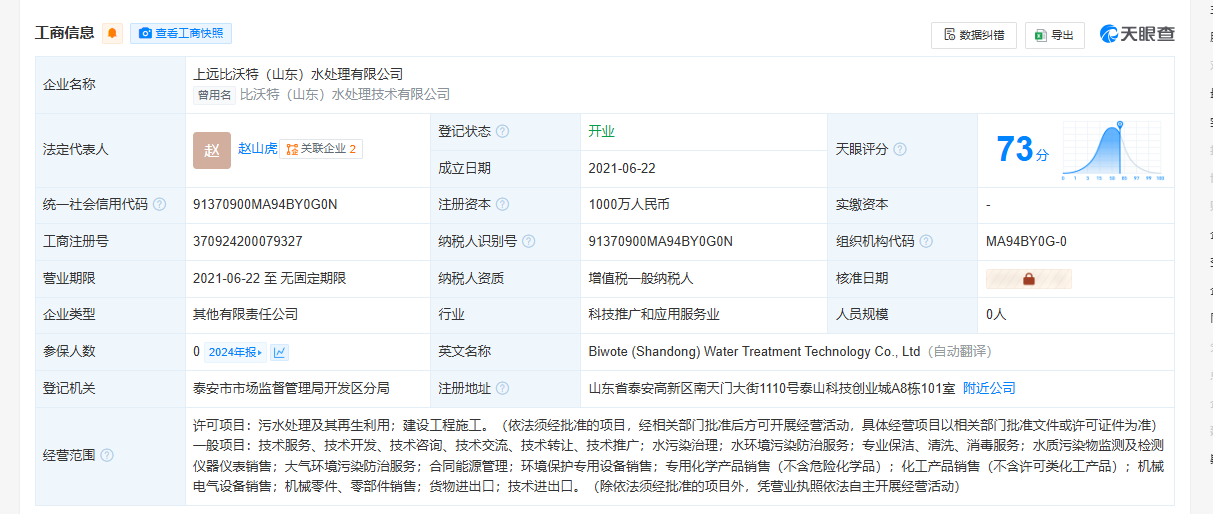The height and width of the screenshot is (514, 1213).
Task: Click former name 比沃特（山东）水处理技术有限公司
Action: (345, 94)
